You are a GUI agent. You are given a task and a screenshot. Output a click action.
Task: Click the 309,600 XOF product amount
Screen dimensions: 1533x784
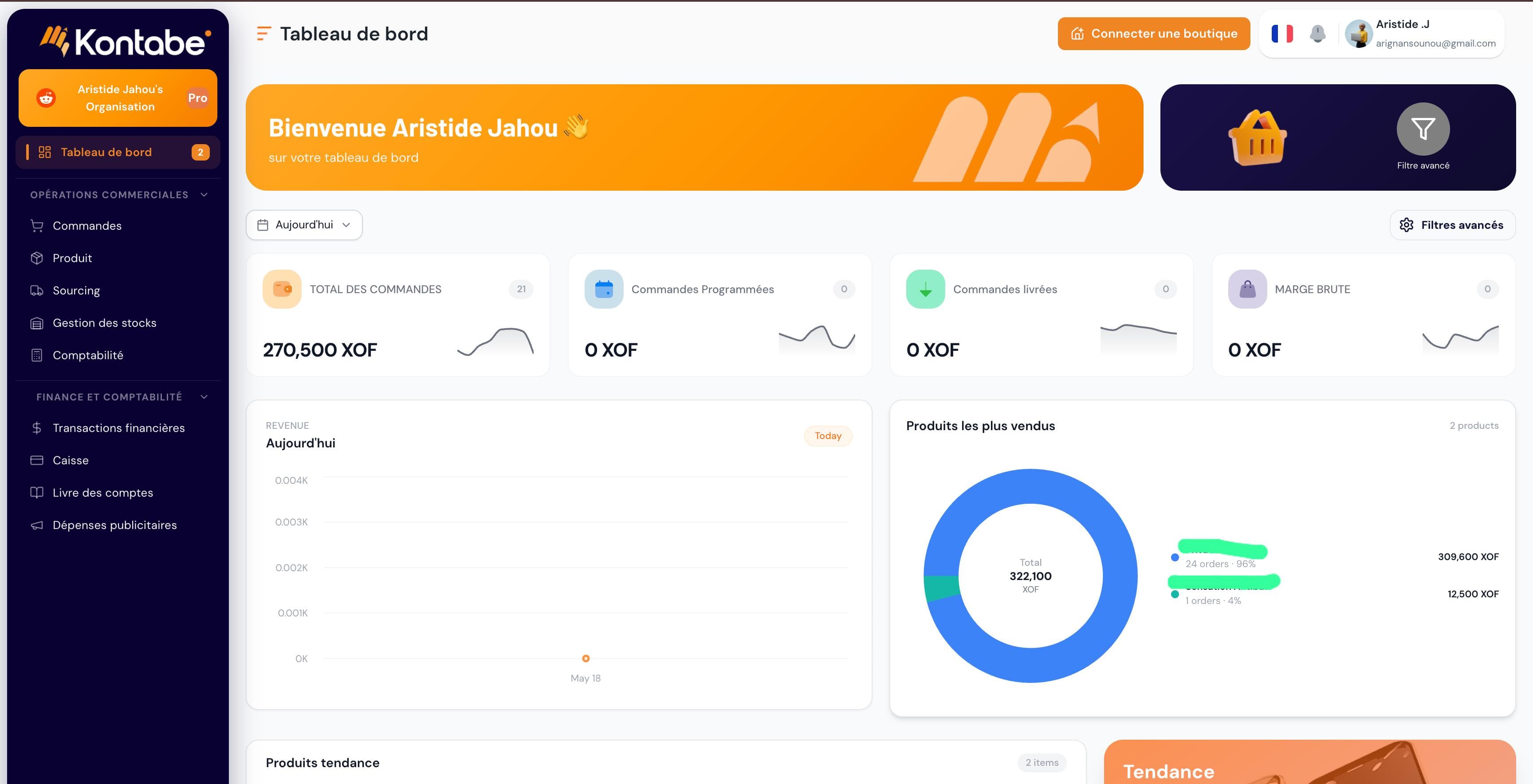[x=1468, y=557]
